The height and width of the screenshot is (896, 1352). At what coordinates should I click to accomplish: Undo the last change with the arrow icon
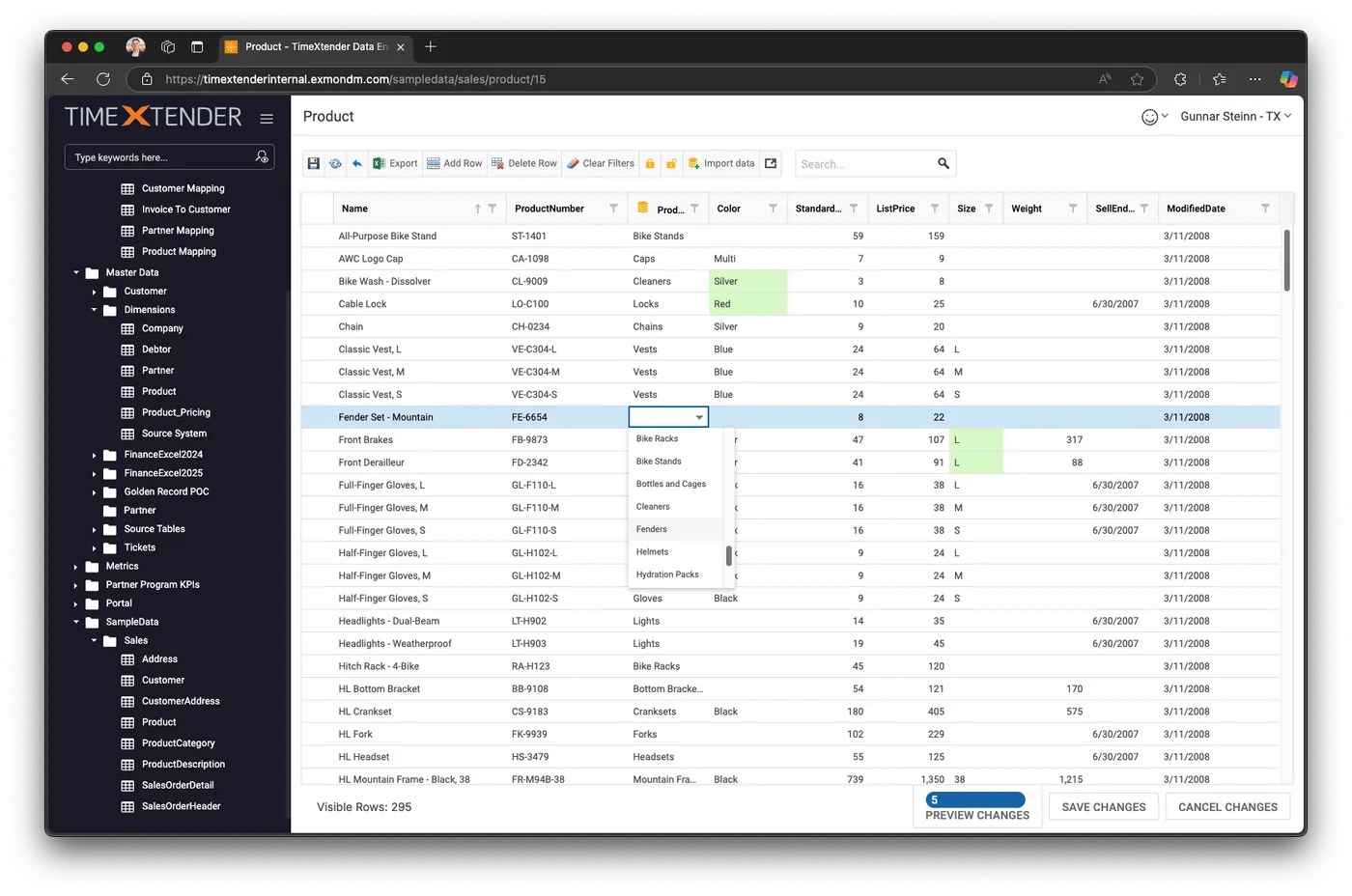click(357, 163)
